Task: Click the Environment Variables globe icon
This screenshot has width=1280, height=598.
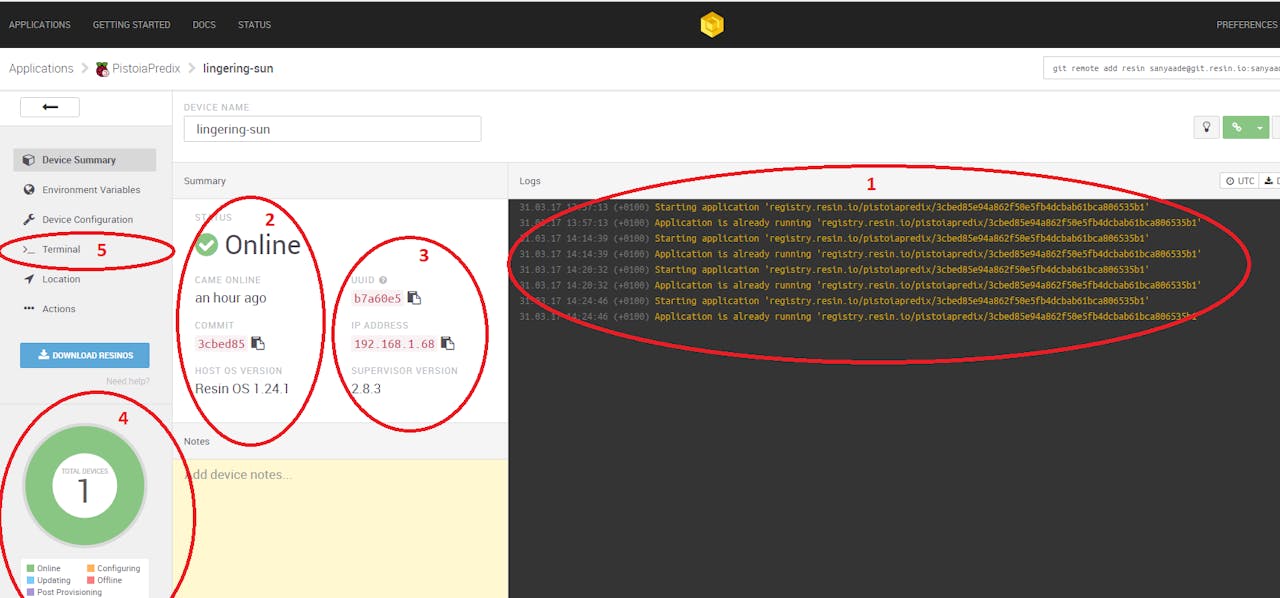Action: pyautogui.click(x=29, y=190)
